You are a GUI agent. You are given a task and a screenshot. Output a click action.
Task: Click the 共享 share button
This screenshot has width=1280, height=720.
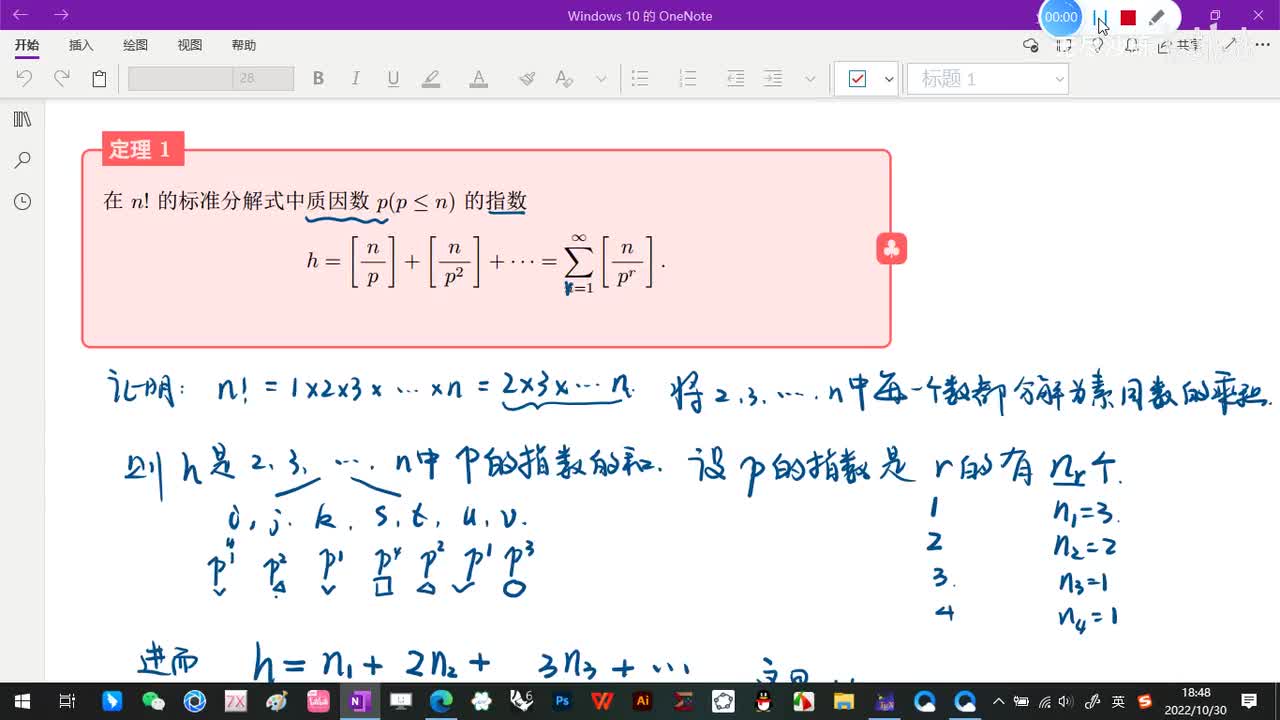pyautogui.click(x=1178, y=45)
